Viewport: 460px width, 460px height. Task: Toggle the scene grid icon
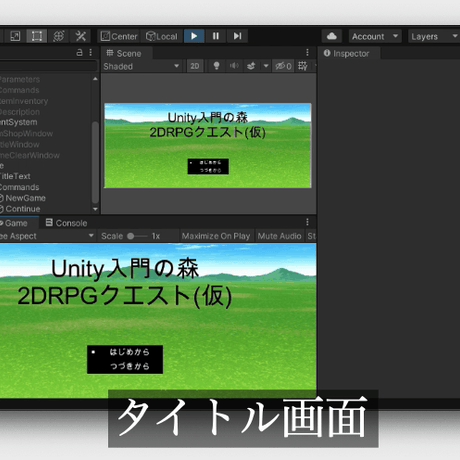(303, 66)
